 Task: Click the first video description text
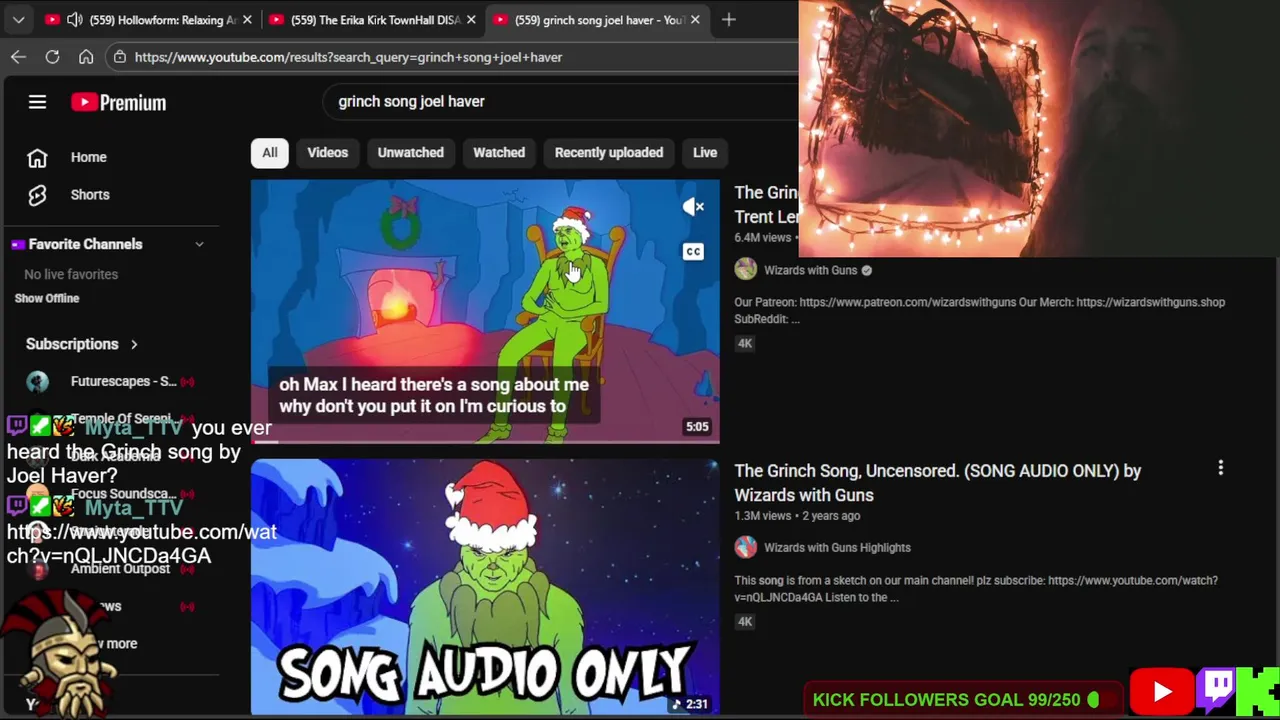[x=979, y=310]
